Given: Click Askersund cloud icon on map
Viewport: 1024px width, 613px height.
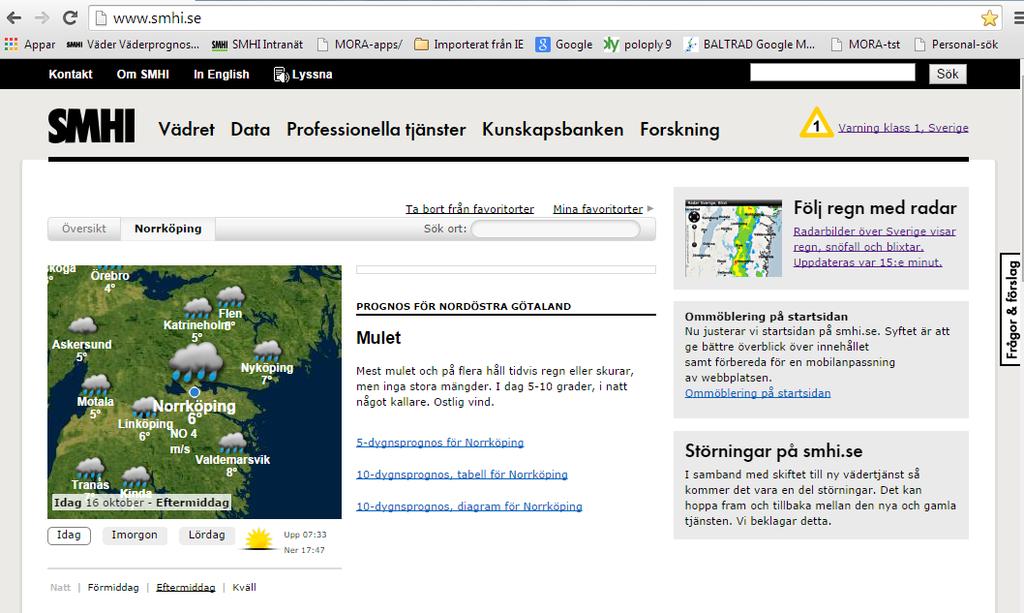Looking at the screenshot, I should tap(83, 325).
